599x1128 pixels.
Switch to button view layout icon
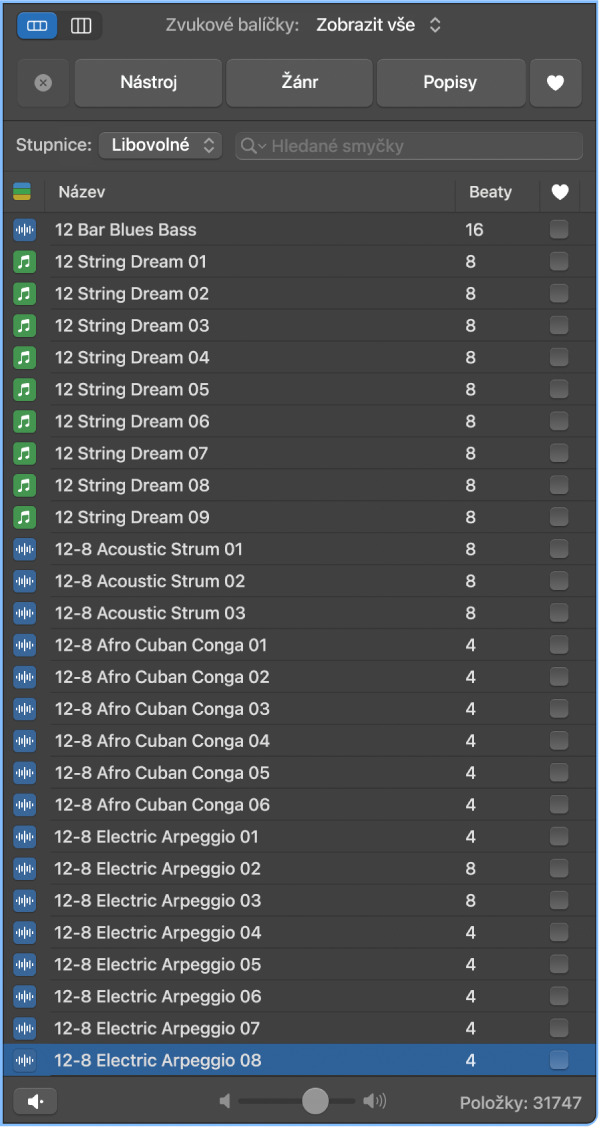[x=37, y=26]
